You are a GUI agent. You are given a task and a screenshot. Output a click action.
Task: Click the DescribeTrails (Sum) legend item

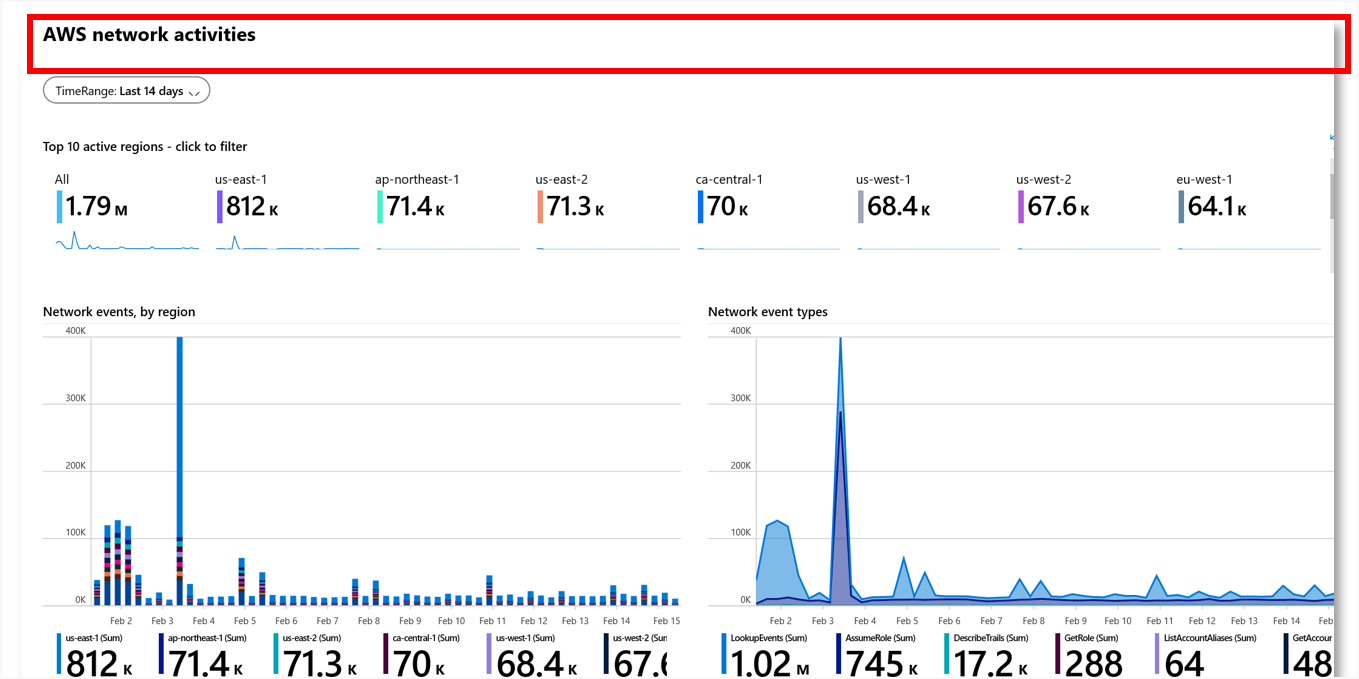[985, 655]
